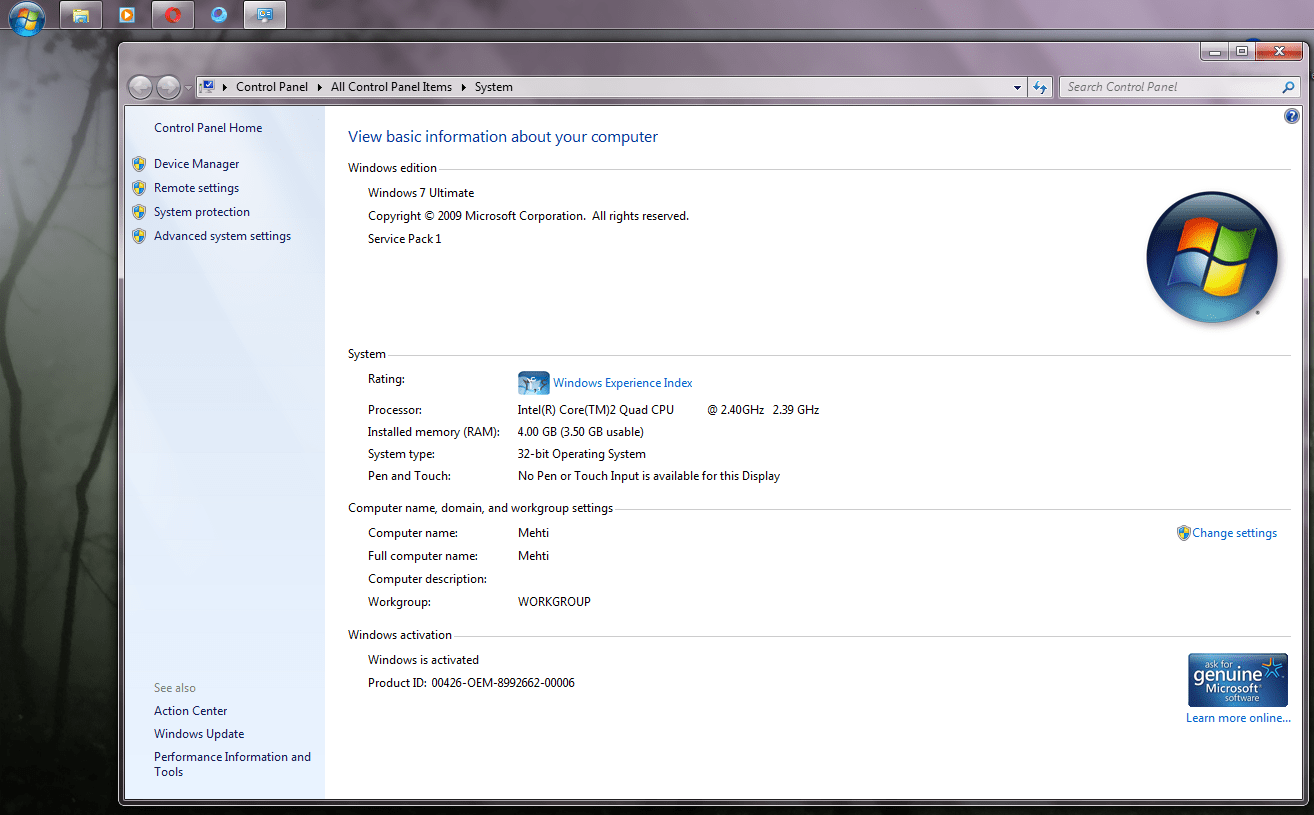The image size is (1314, 815).
Task: Open Help with the blue question mark
Action: coord(1291,117)
